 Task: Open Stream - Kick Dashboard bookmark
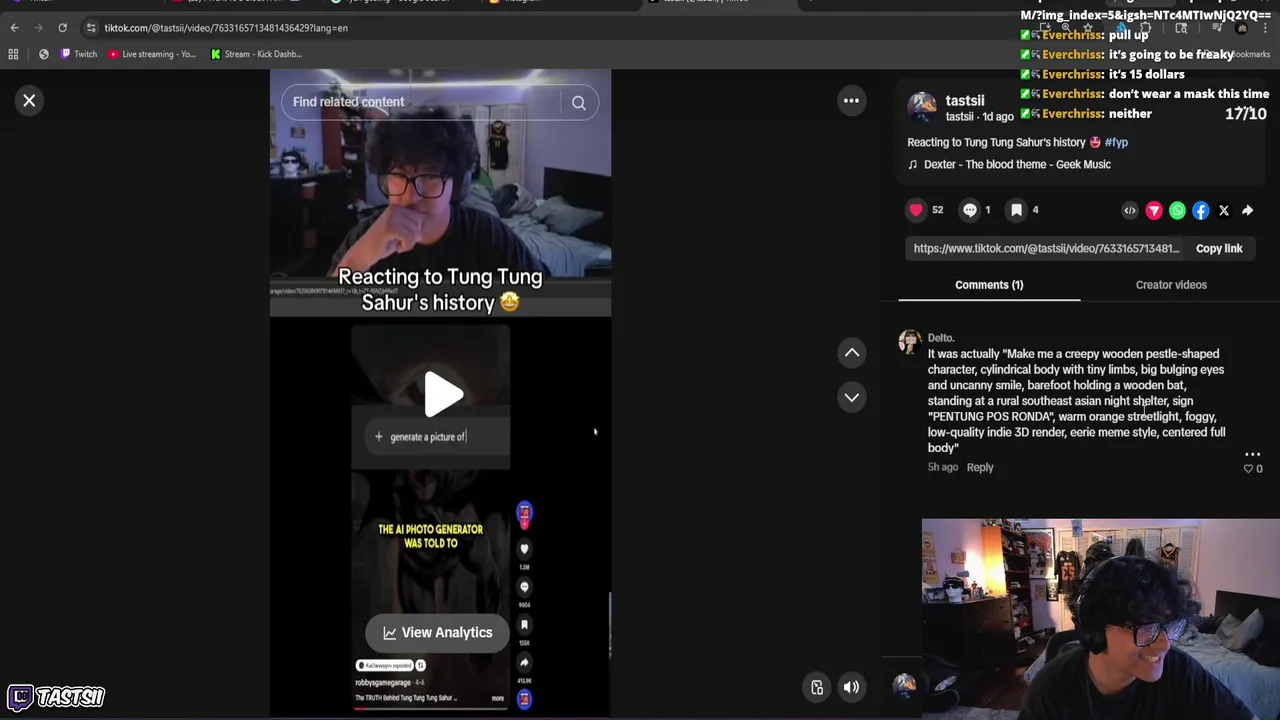point(256,54)
